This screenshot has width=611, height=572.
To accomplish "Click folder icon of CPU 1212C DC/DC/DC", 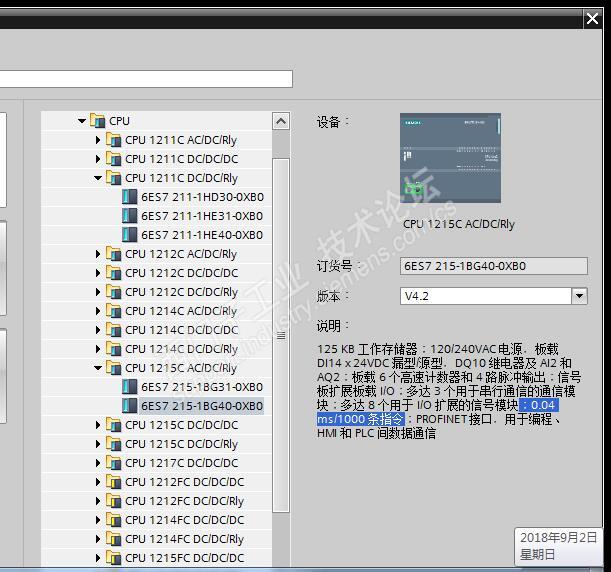I will pyautogui.click(x=113, y=273).
